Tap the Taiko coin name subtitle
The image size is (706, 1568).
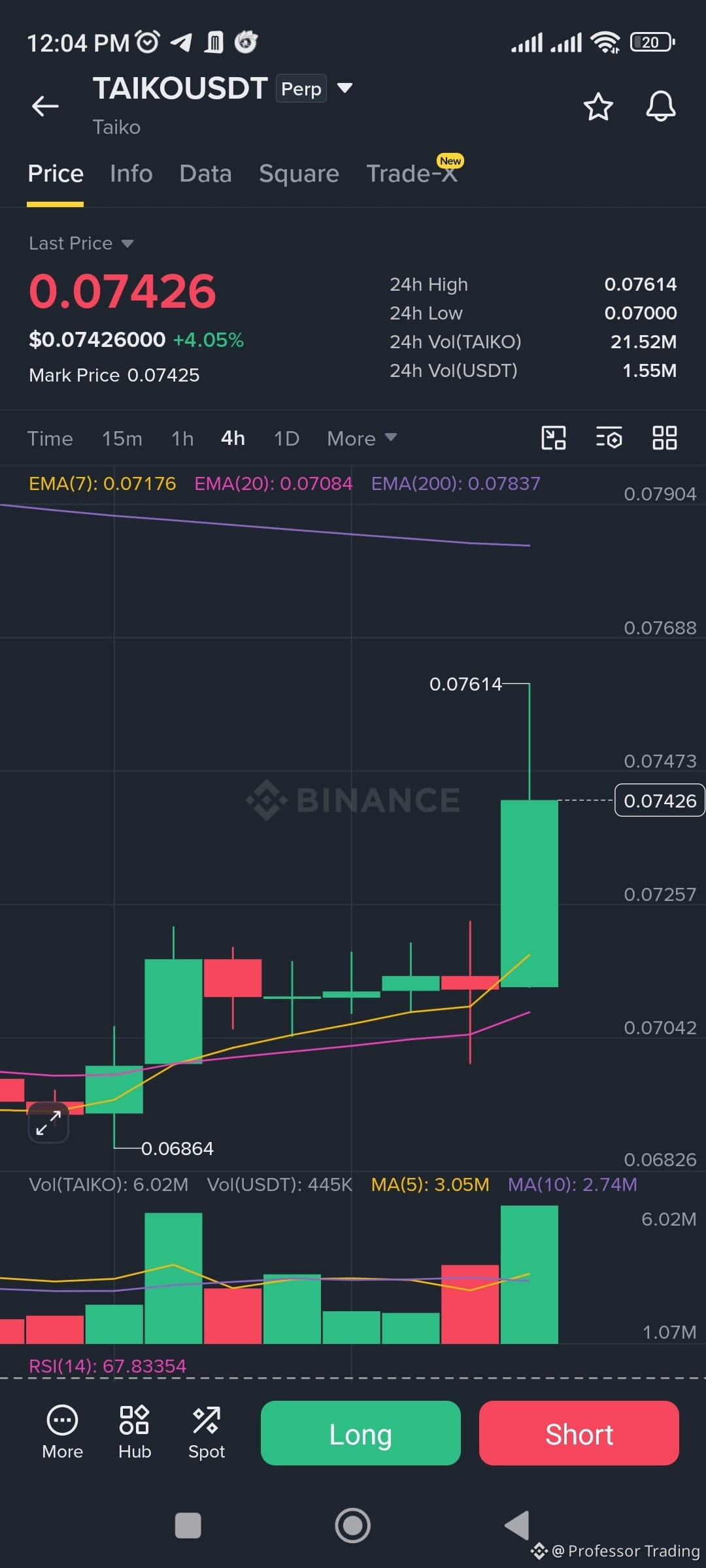pos(116,127)
